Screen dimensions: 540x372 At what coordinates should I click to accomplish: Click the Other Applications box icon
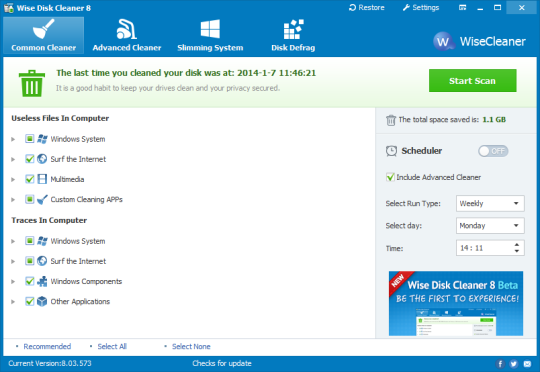coord(42,301)
